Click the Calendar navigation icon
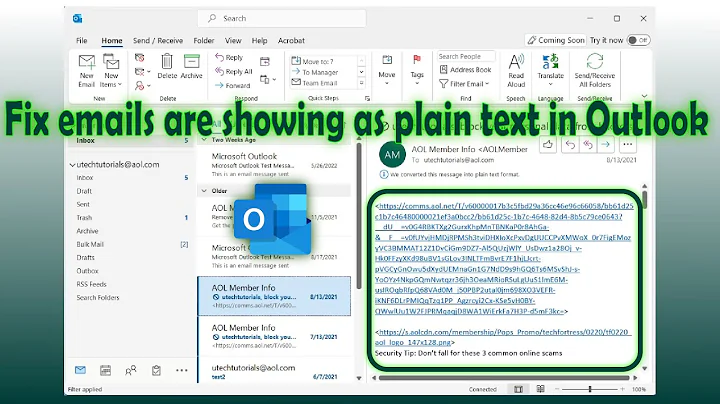 [x=106, y=370]
